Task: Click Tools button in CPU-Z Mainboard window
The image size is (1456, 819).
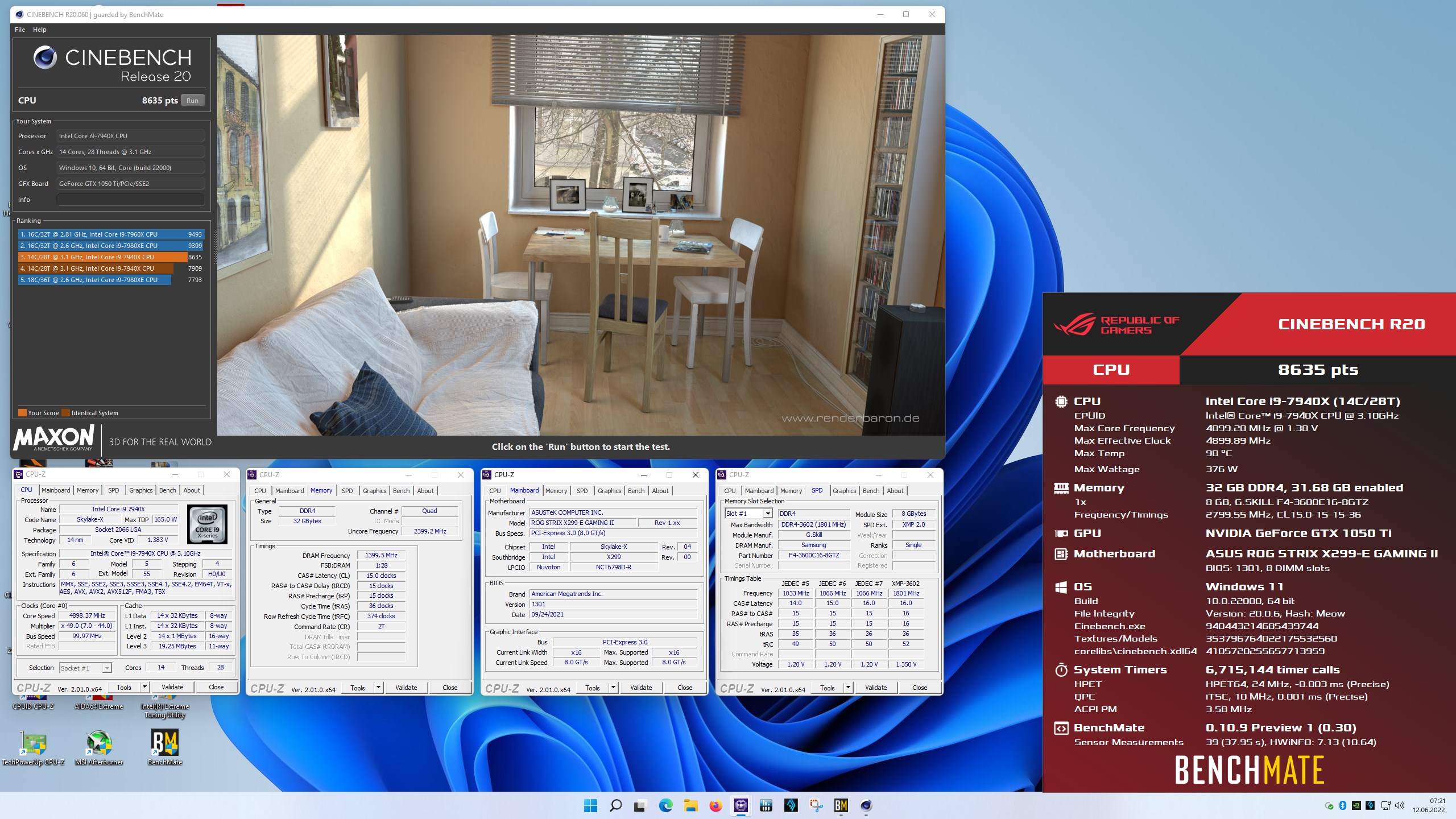Action: (592, 688)
